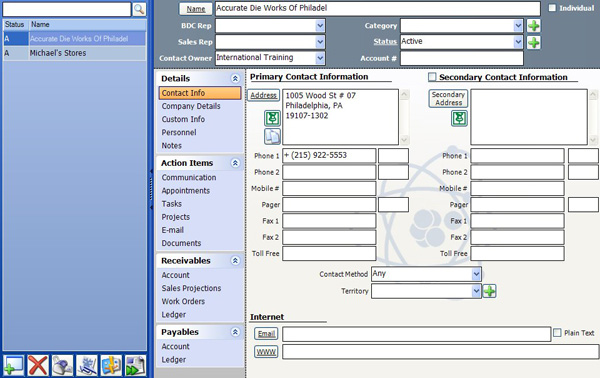600x378 pixels.
Task: Click the primary Phone 1 field
Action: [329, 156]
